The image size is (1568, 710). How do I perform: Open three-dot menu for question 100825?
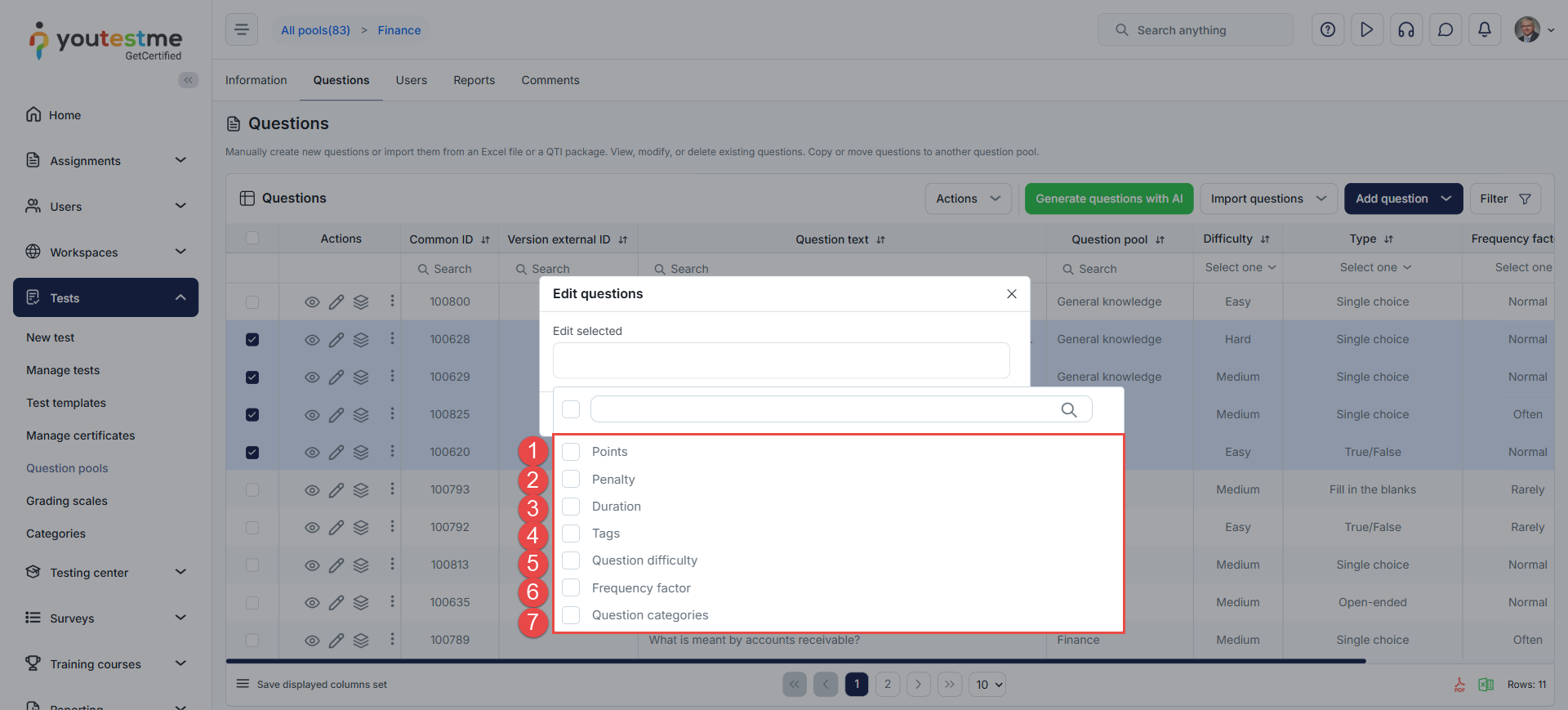click(x=392, y=413)
